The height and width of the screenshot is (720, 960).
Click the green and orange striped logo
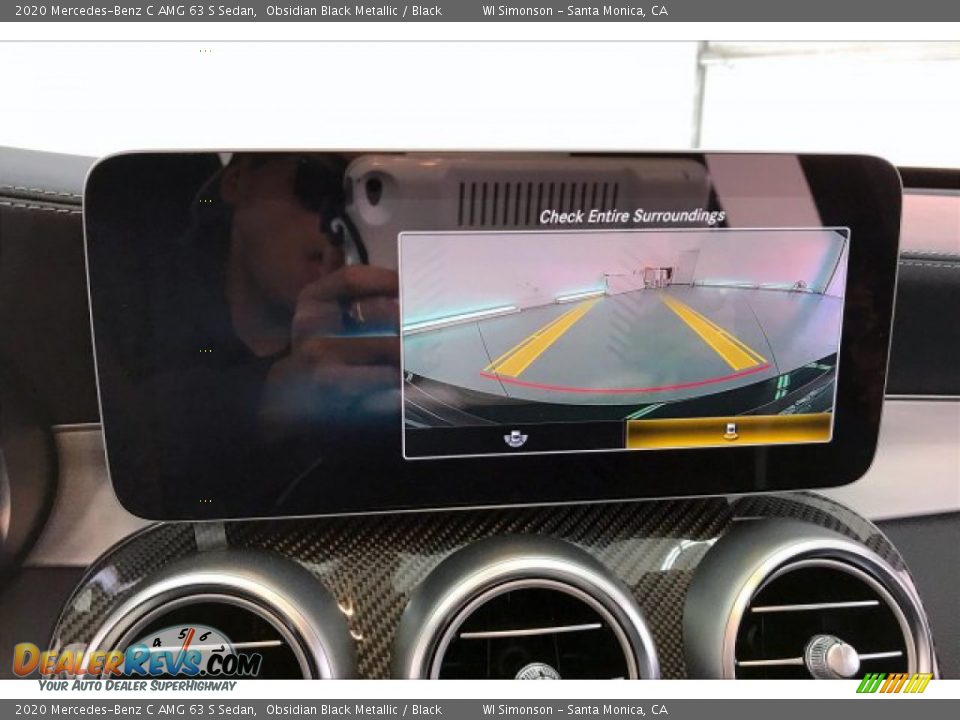point(894,683)
